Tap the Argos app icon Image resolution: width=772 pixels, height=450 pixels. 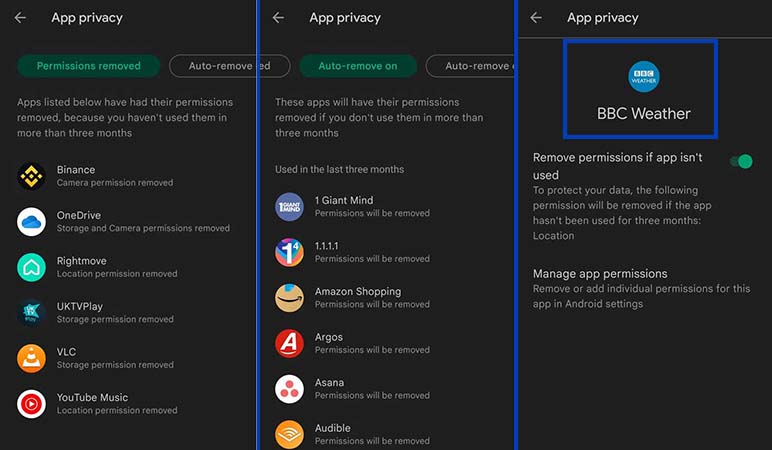290,343
